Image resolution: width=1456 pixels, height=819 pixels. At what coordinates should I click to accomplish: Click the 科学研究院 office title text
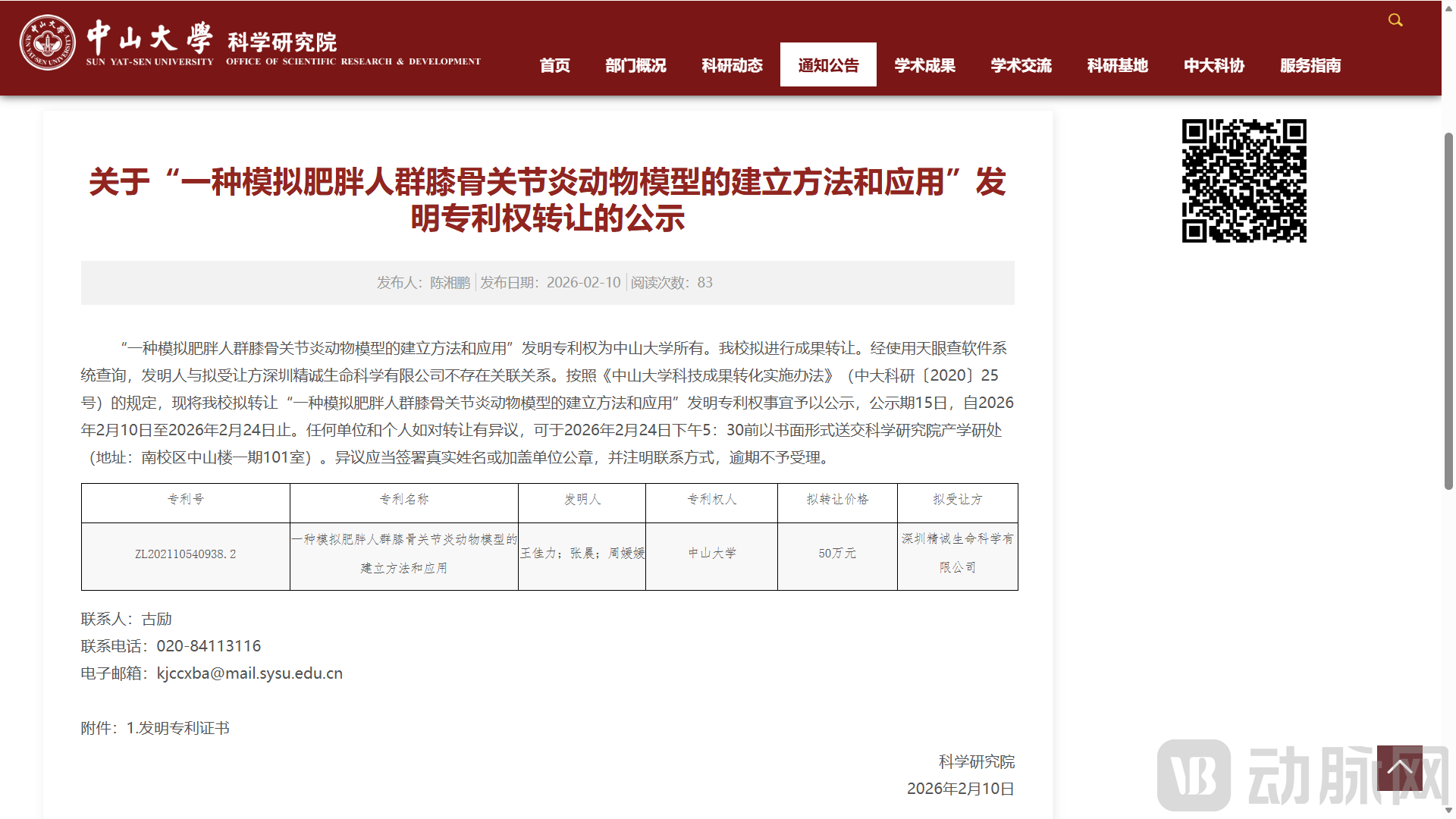pos(281,42)
